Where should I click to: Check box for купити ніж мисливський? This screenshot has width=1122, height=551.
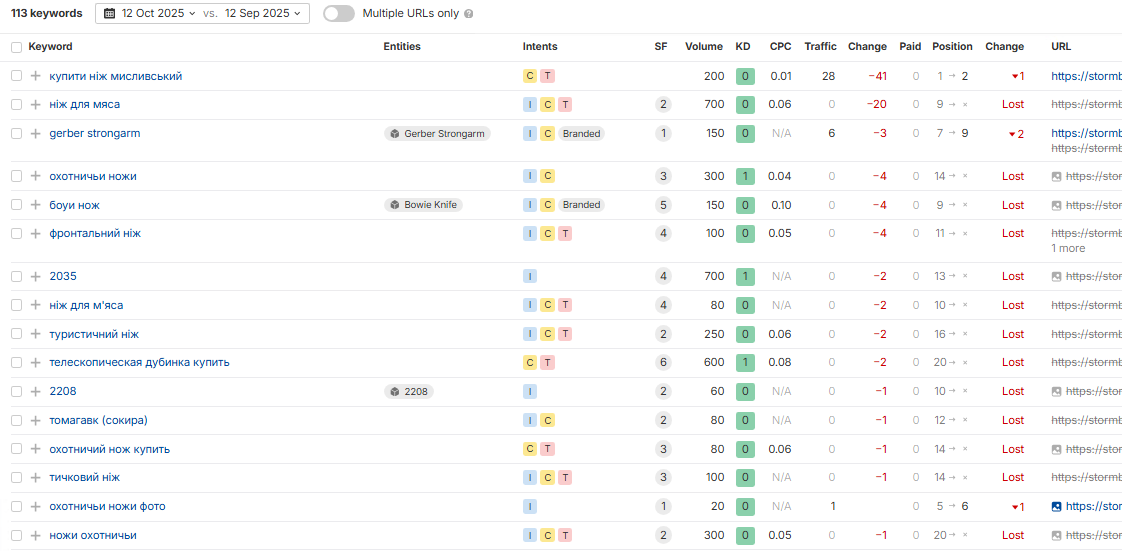(16, 76)
